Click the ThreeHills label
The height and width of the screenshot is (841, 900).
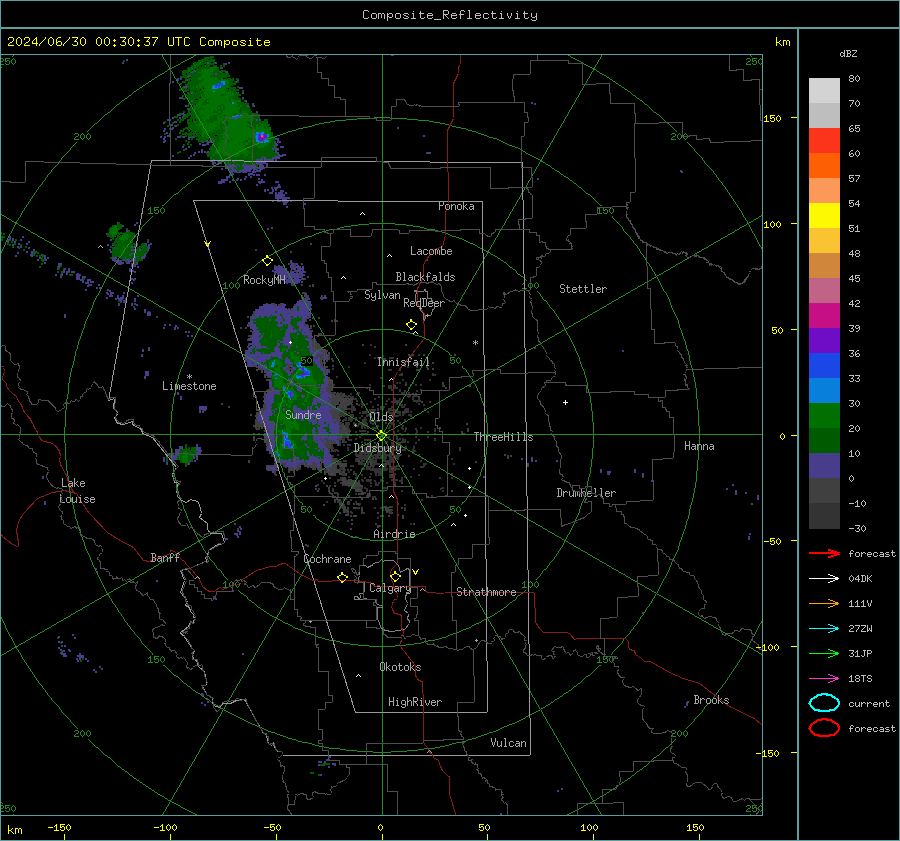503,437
